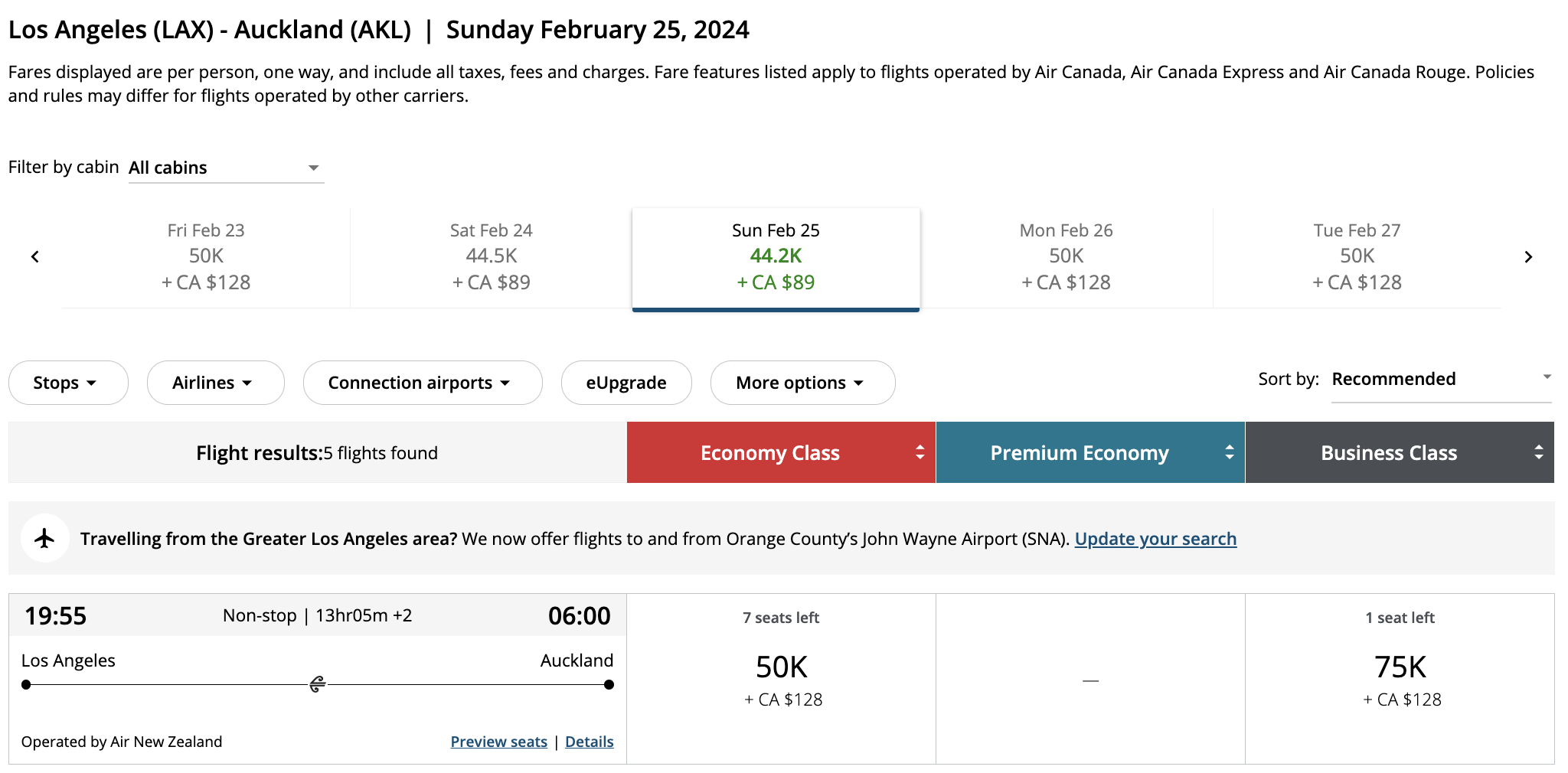Open the Sort by Recommended dropdown
The width and height of the screenshot is (1568, 773).
(x=1441, y=379)
